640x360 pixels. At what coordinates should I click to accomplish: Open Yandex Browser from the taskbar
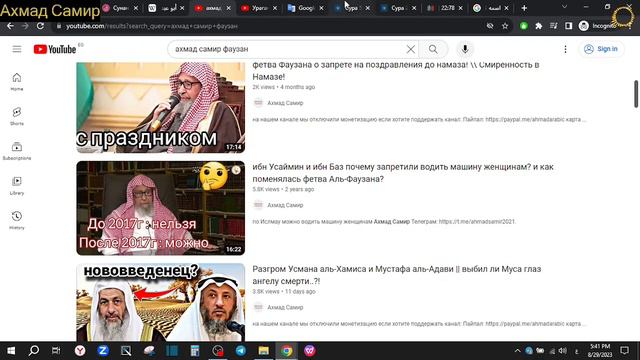(x=80, y=351)
